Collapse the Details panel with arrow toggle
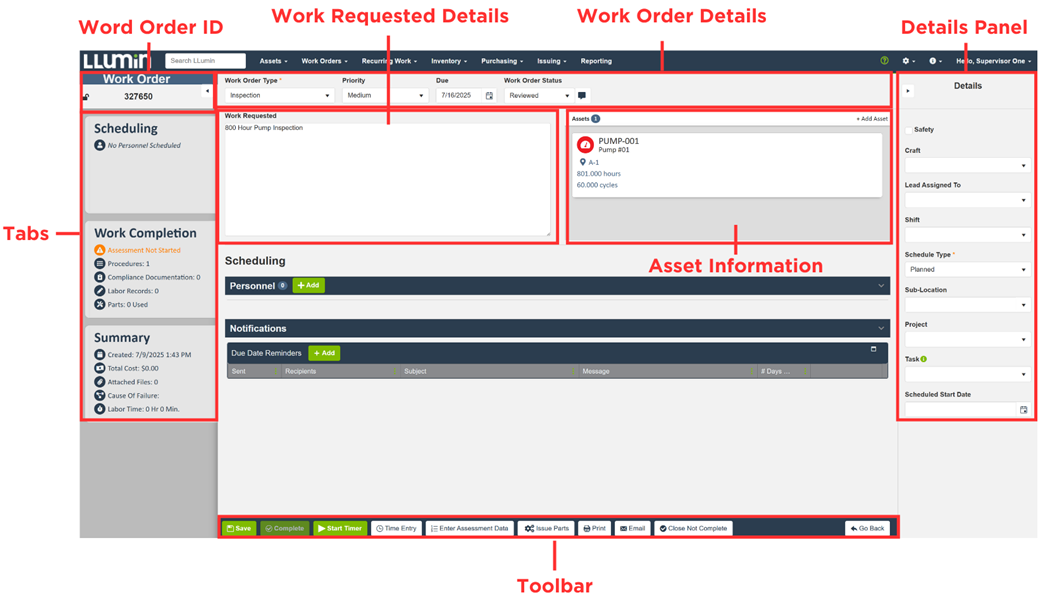Image resolution: width=1050 pixels, height=597 pixels. 908,91
